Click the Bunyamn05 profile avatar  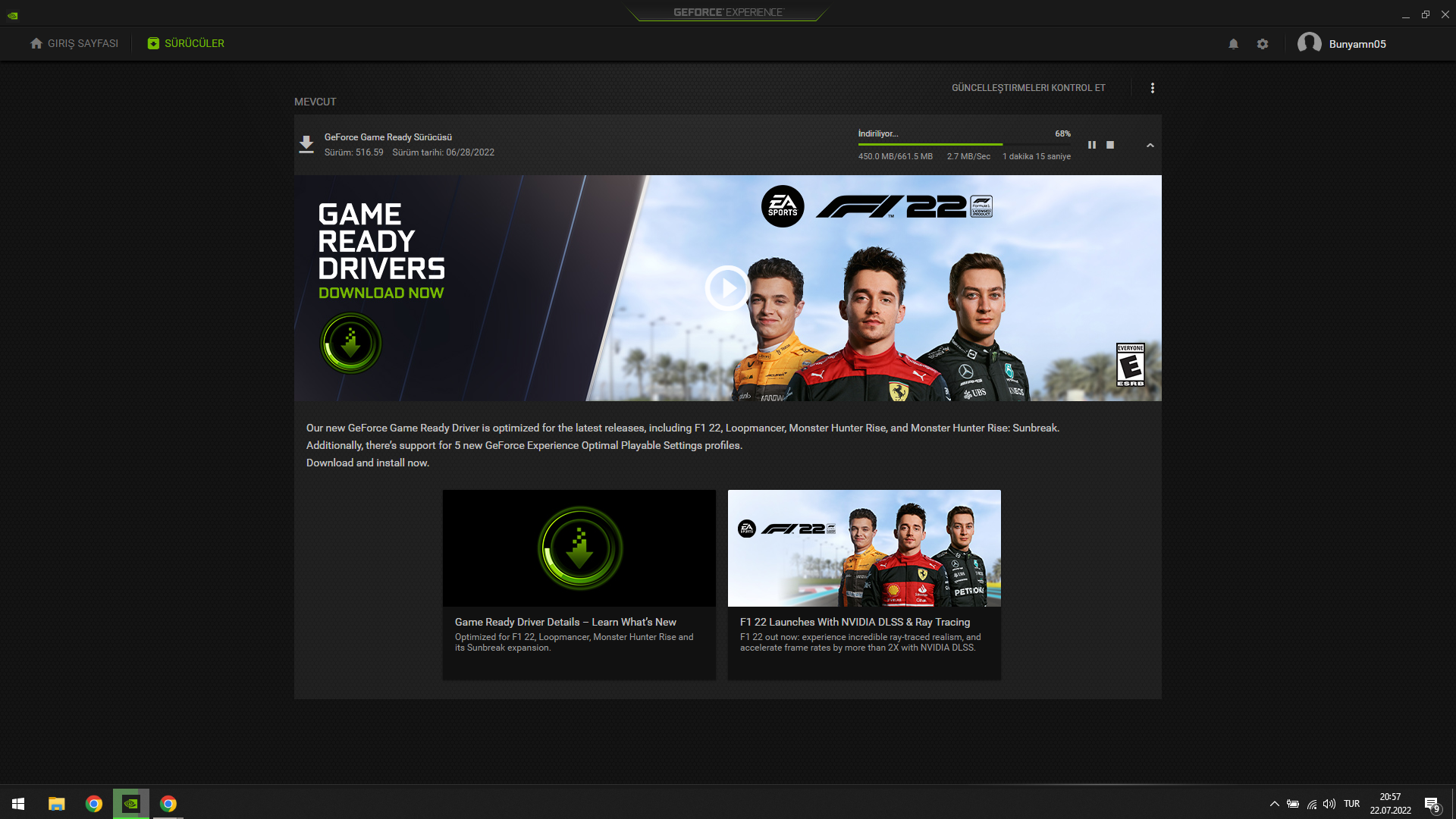pyautogui.click(x=1310, y=43)
